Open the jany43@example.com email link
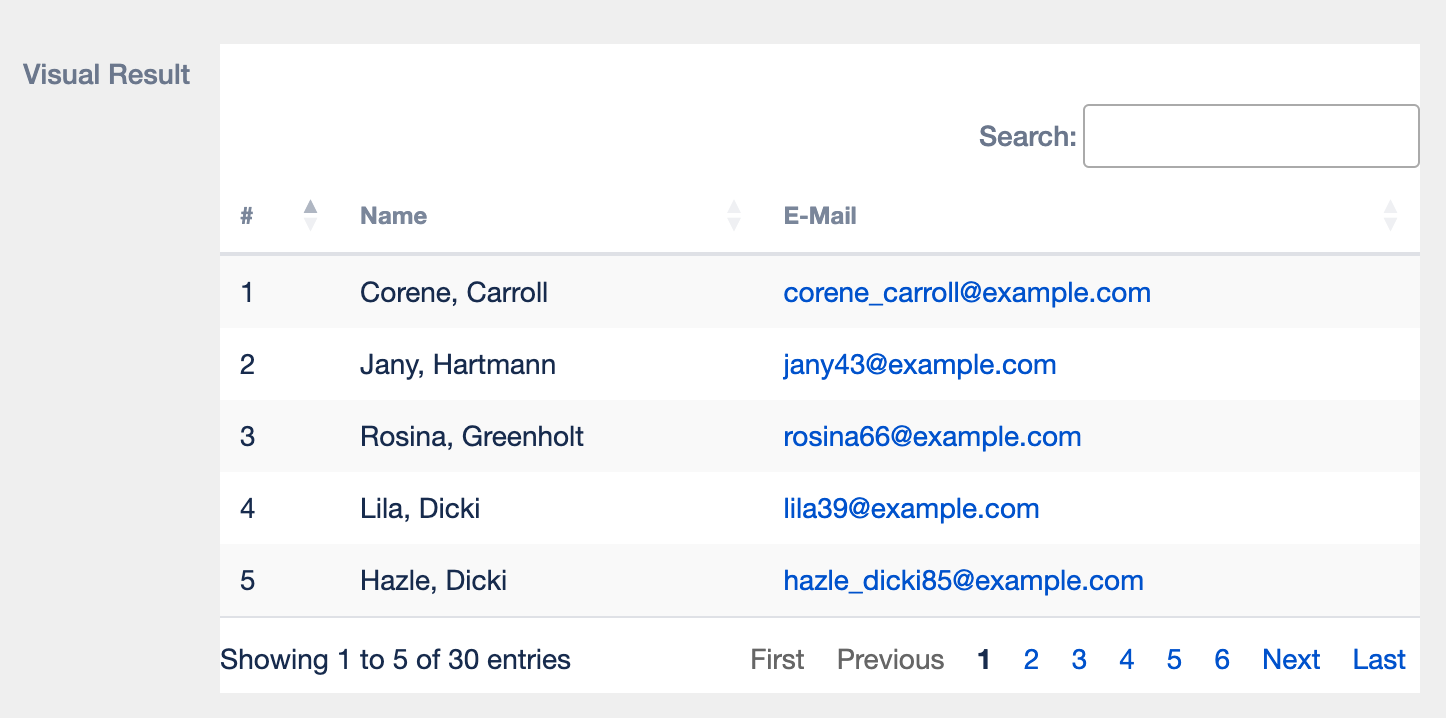This screenshot has height=718, width=1446. coord(920,365)
